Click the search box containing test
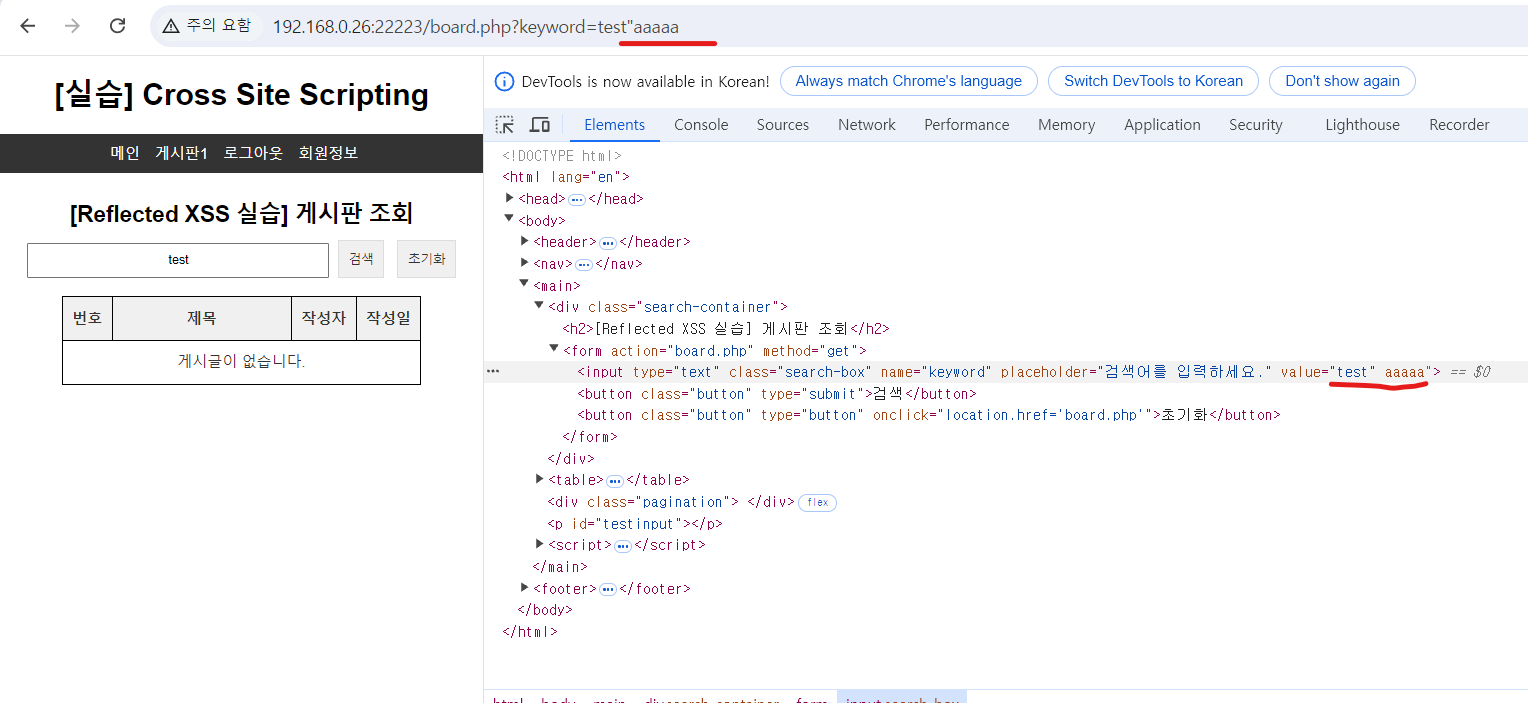1528x703 pixels. [x=178, y=260]
